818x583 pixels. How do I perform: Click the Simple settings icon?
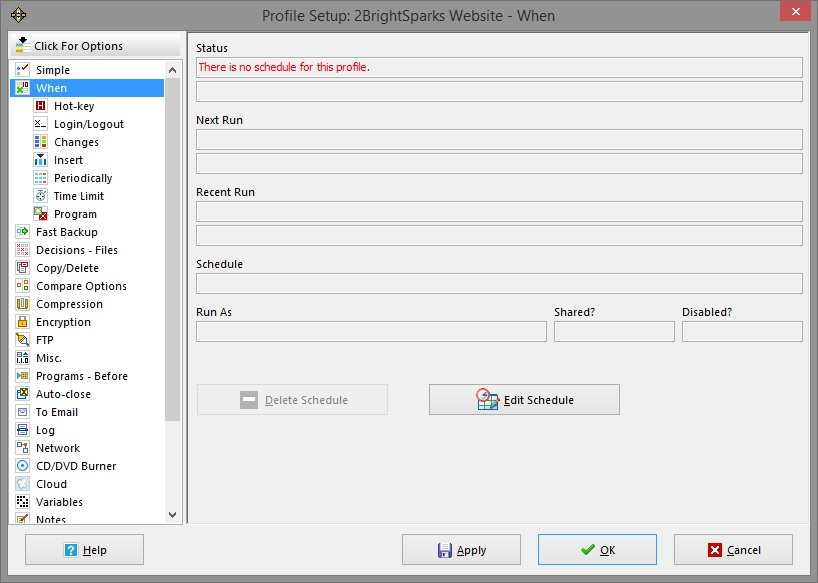[x=22, y=69]
